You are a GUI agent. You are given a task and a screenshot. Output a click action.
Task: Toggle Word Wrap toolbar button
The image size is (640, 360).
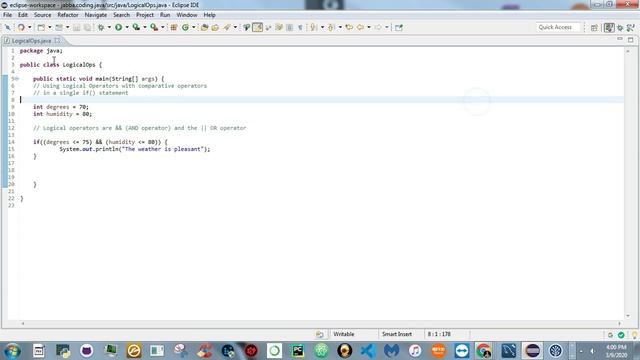coord(279,27)
